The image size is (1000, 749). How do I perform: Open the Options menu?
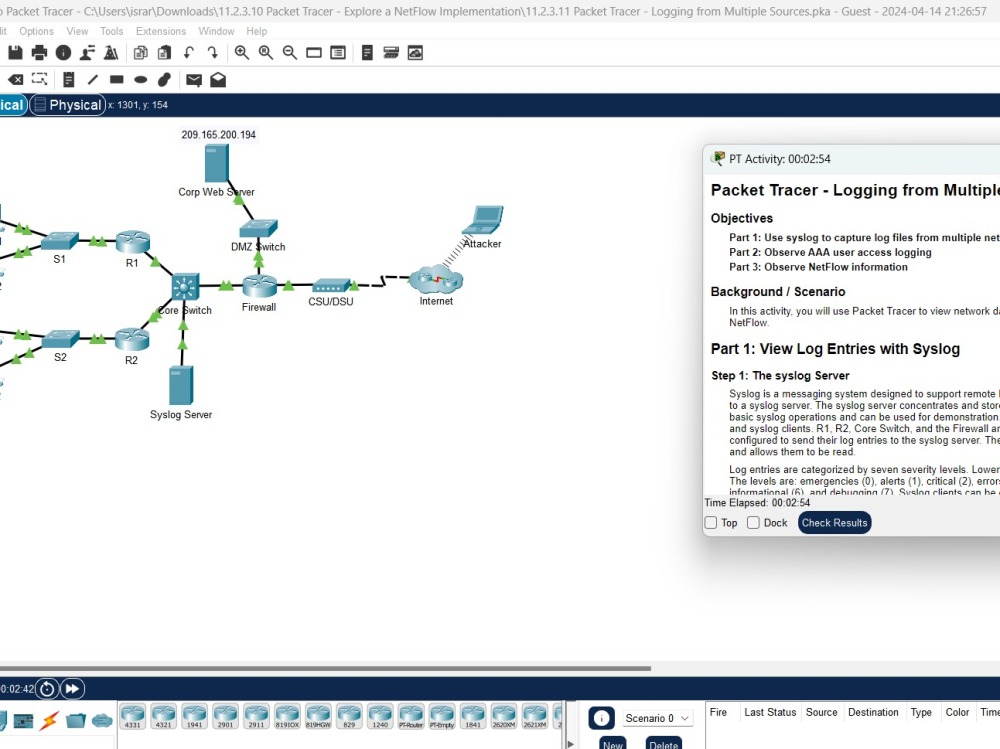[x=36, y=31]
